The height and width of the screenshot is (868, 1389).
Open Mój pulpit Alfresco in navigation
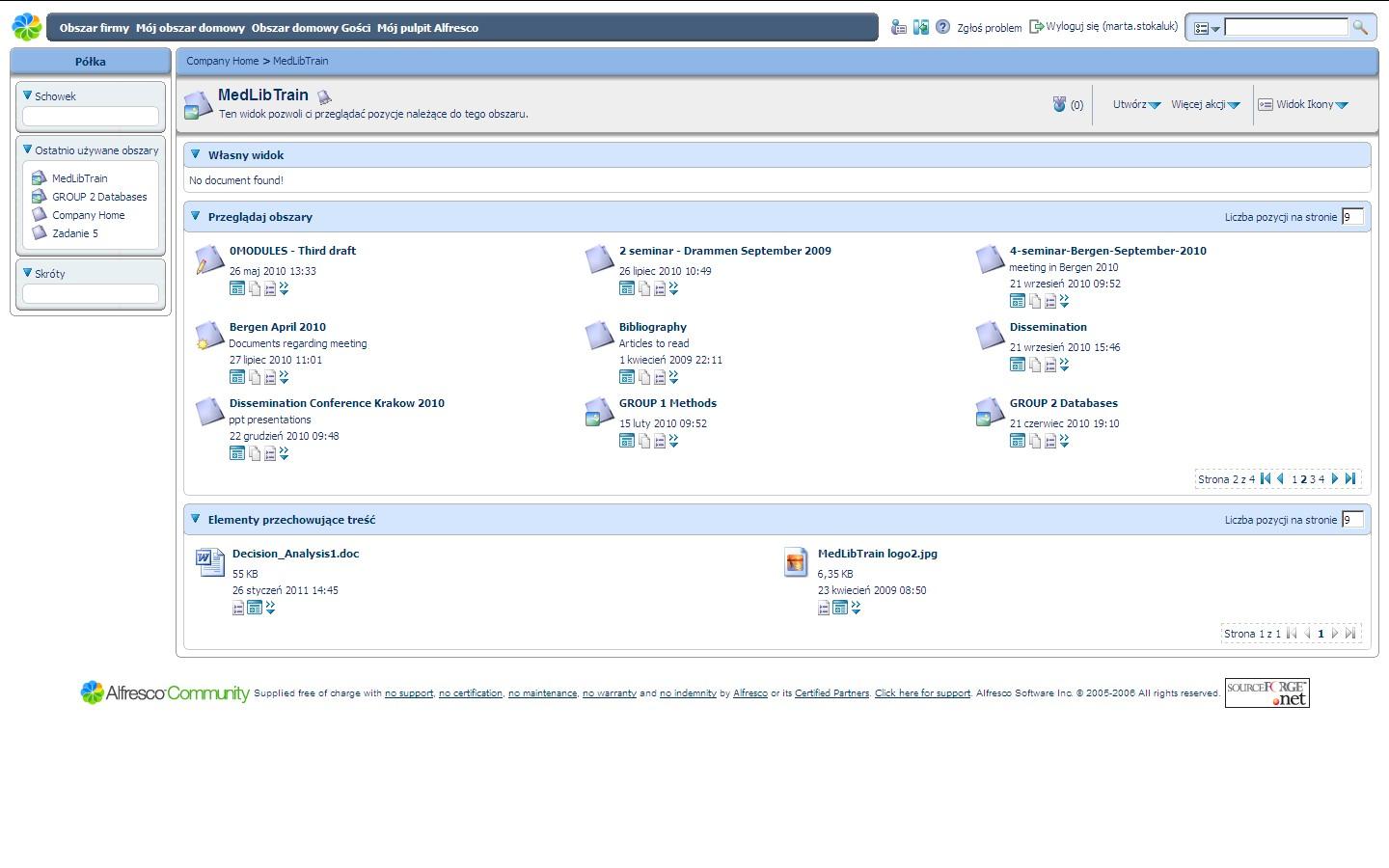point(427,28)
